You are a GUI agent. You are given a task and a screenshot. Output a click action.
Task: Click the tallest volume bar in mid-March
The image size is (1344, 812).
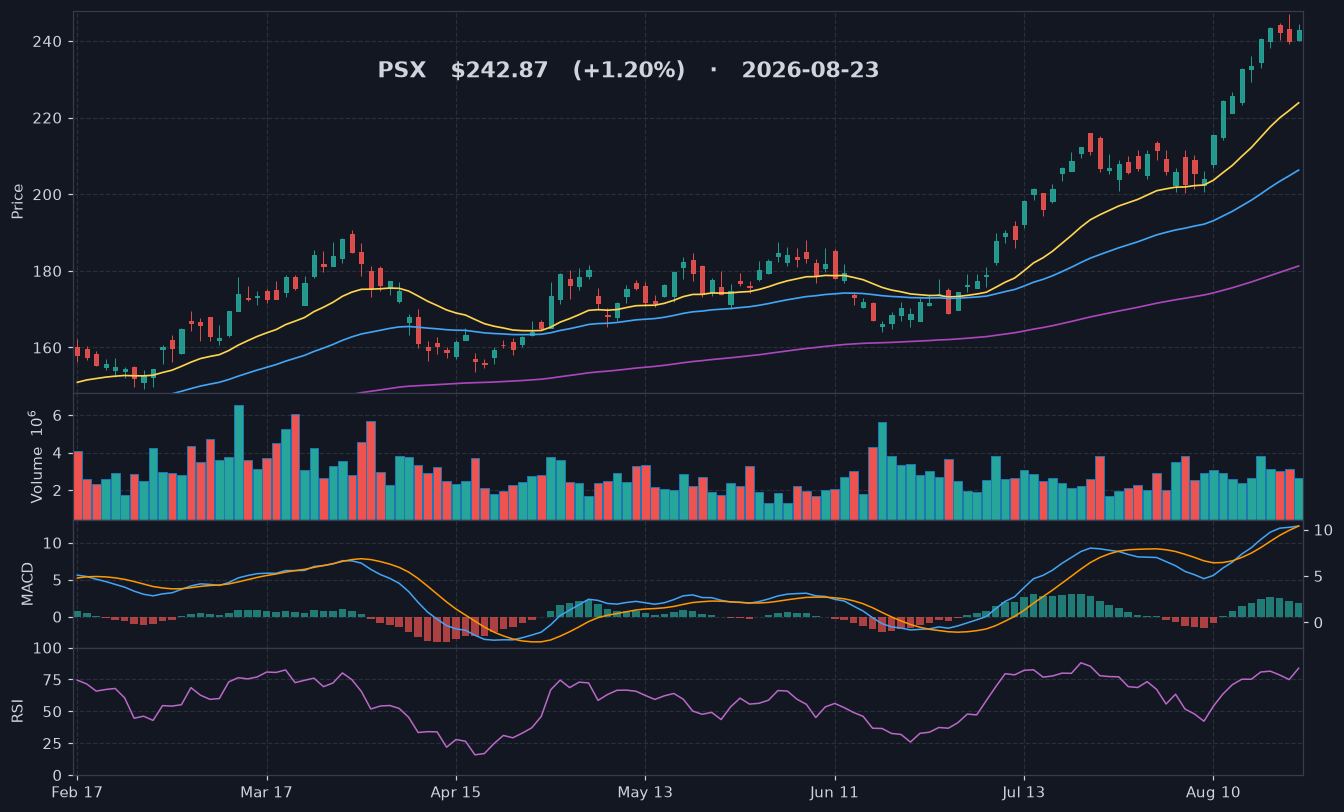[x=239, y=462]
